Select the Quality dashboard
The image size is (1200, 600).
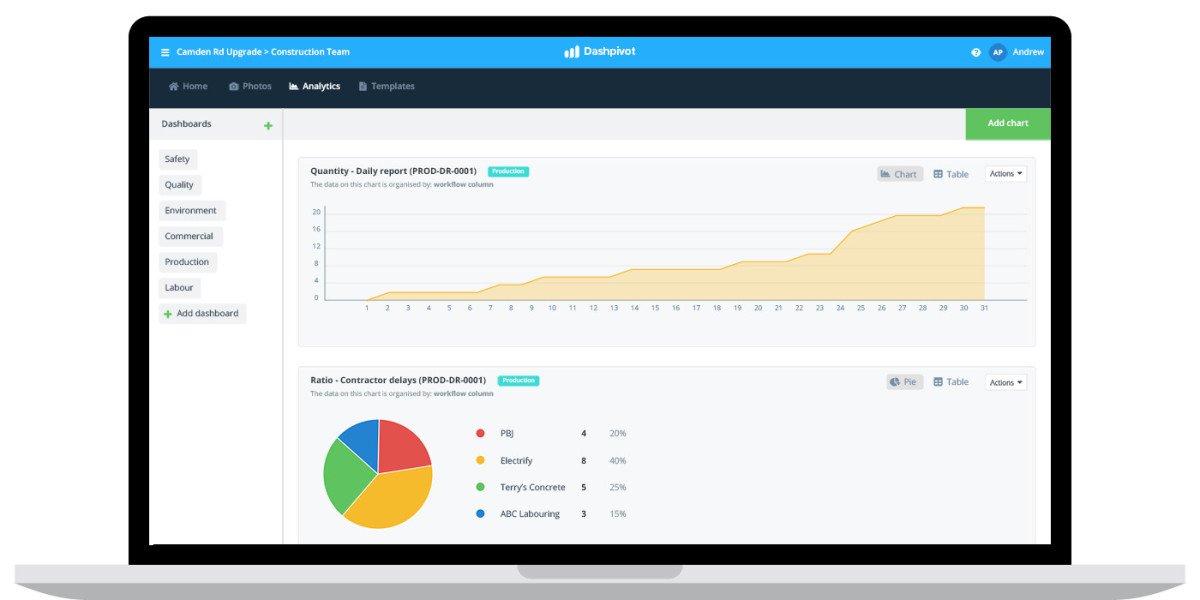(180, 185)
